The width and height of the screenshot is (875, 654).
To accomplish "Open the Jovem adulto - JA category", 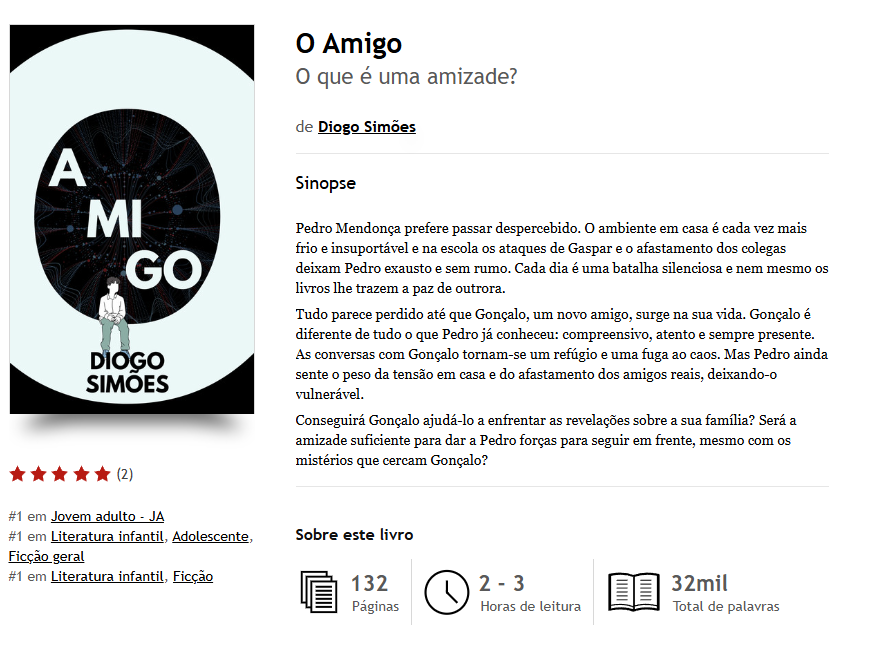I will click(107, 517).
